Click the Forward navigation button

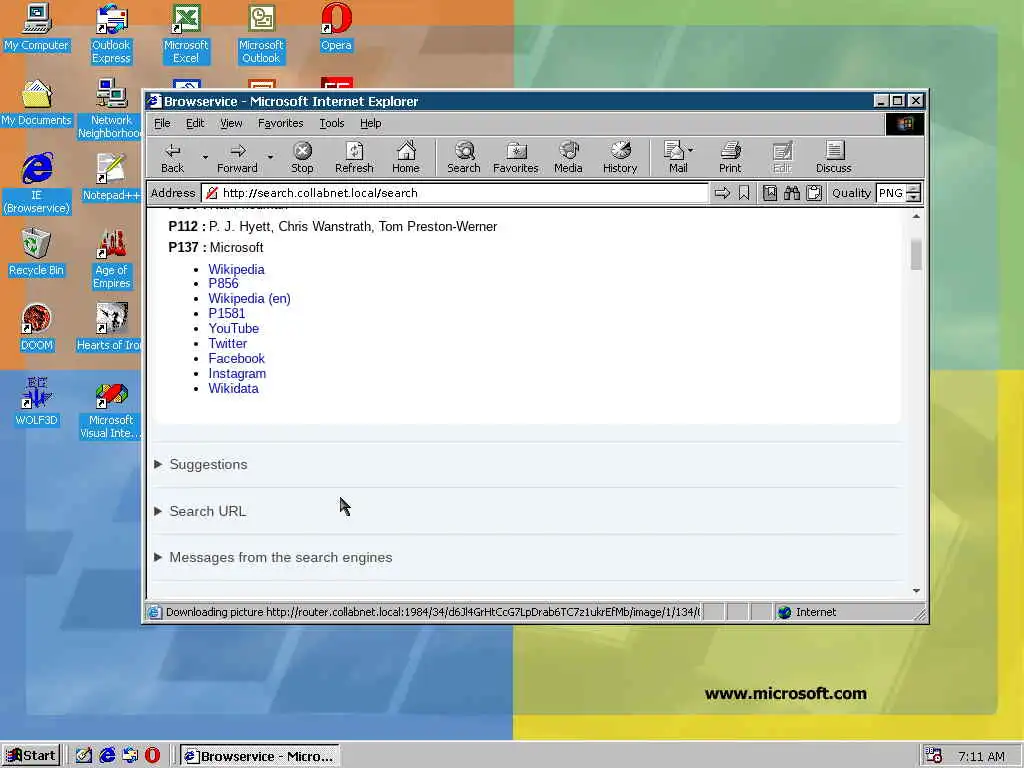pos(237,158)
